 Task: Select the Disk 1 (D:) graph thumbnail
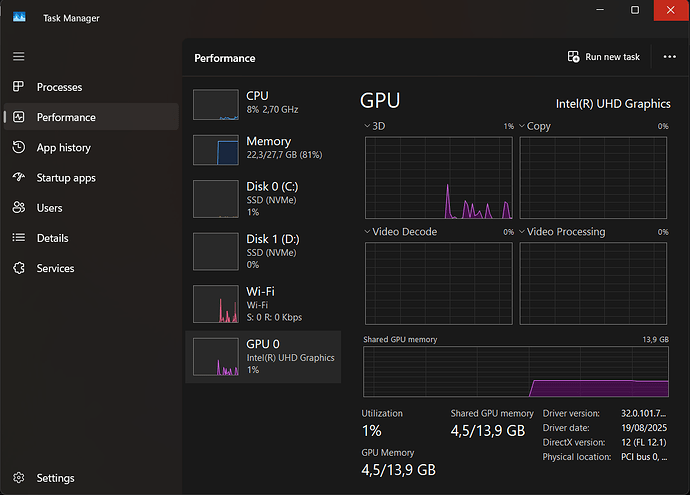tap(216, 252)
